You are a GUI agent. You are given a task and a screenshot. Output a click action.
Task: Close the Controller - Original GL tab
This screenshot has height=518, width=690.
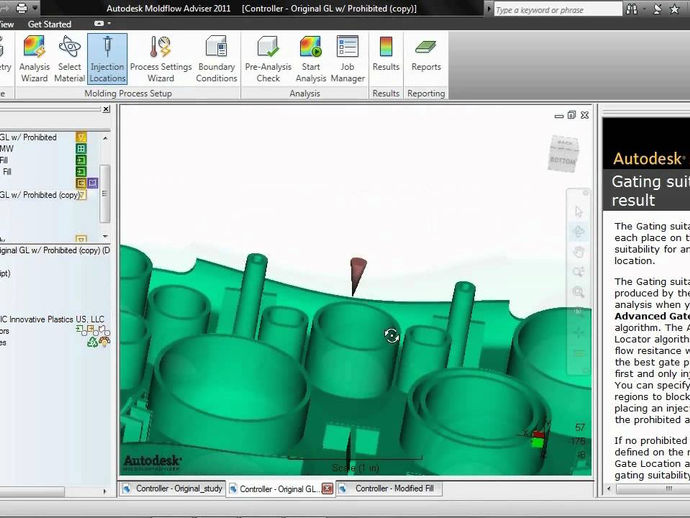327,489
